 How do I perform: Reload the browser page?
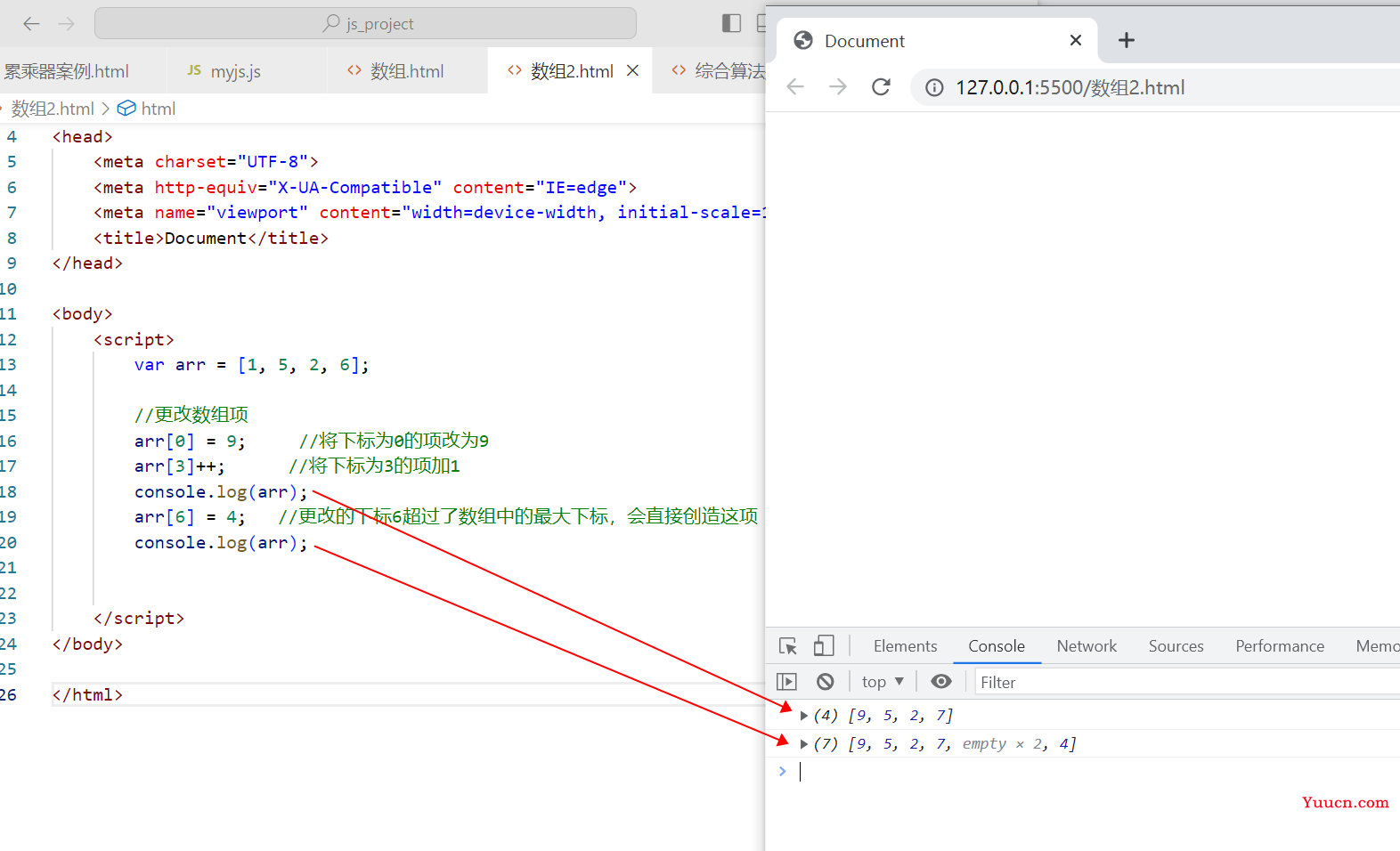881,87
